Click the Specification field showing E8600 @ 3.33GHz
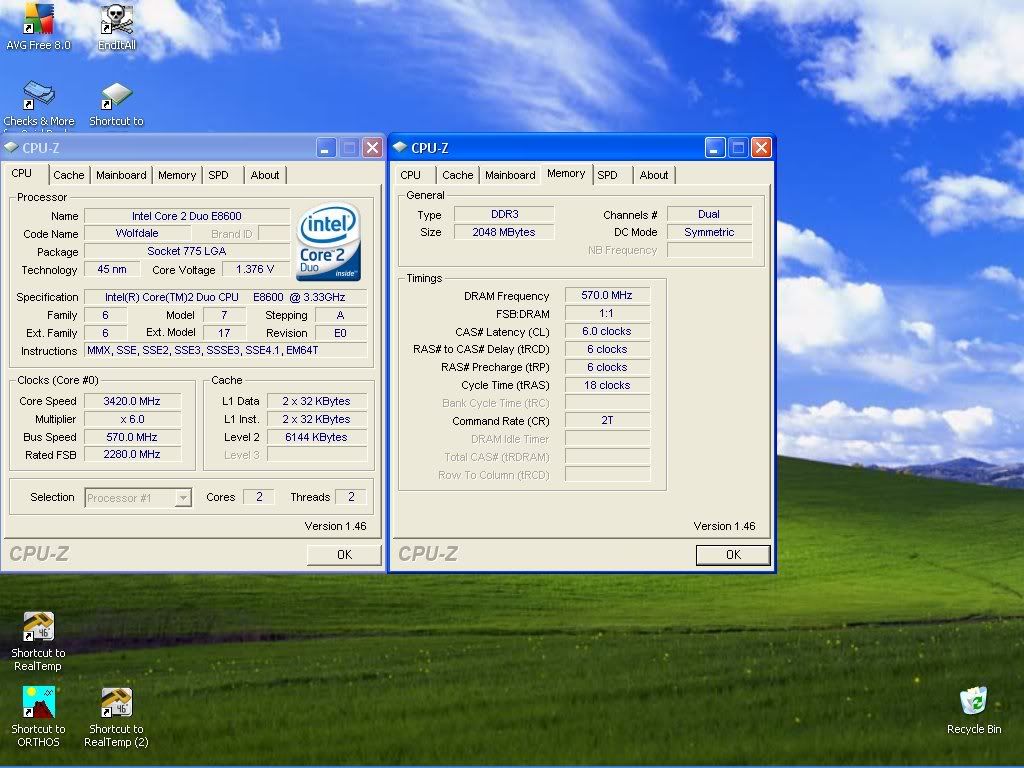The height and width of the screenshot is (768, 1024). click(x=225, y=297)
